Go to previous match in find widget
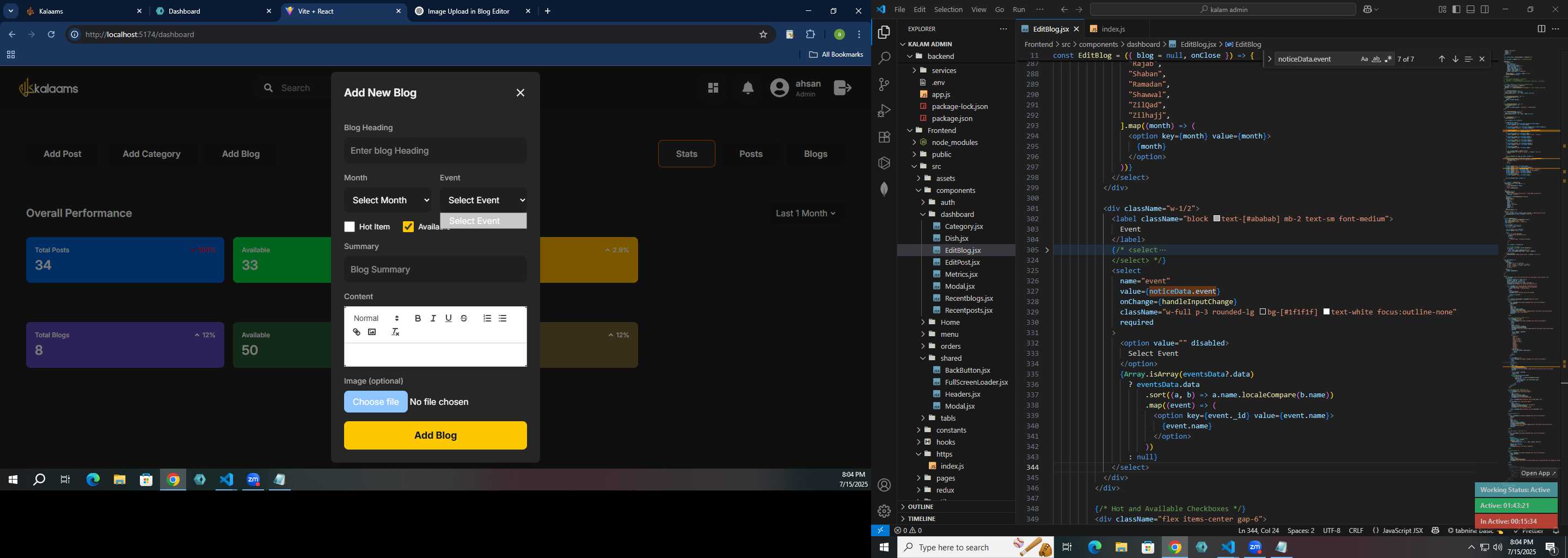The height and width of the screenshot is (558, 1568). tap(1441, 59)
